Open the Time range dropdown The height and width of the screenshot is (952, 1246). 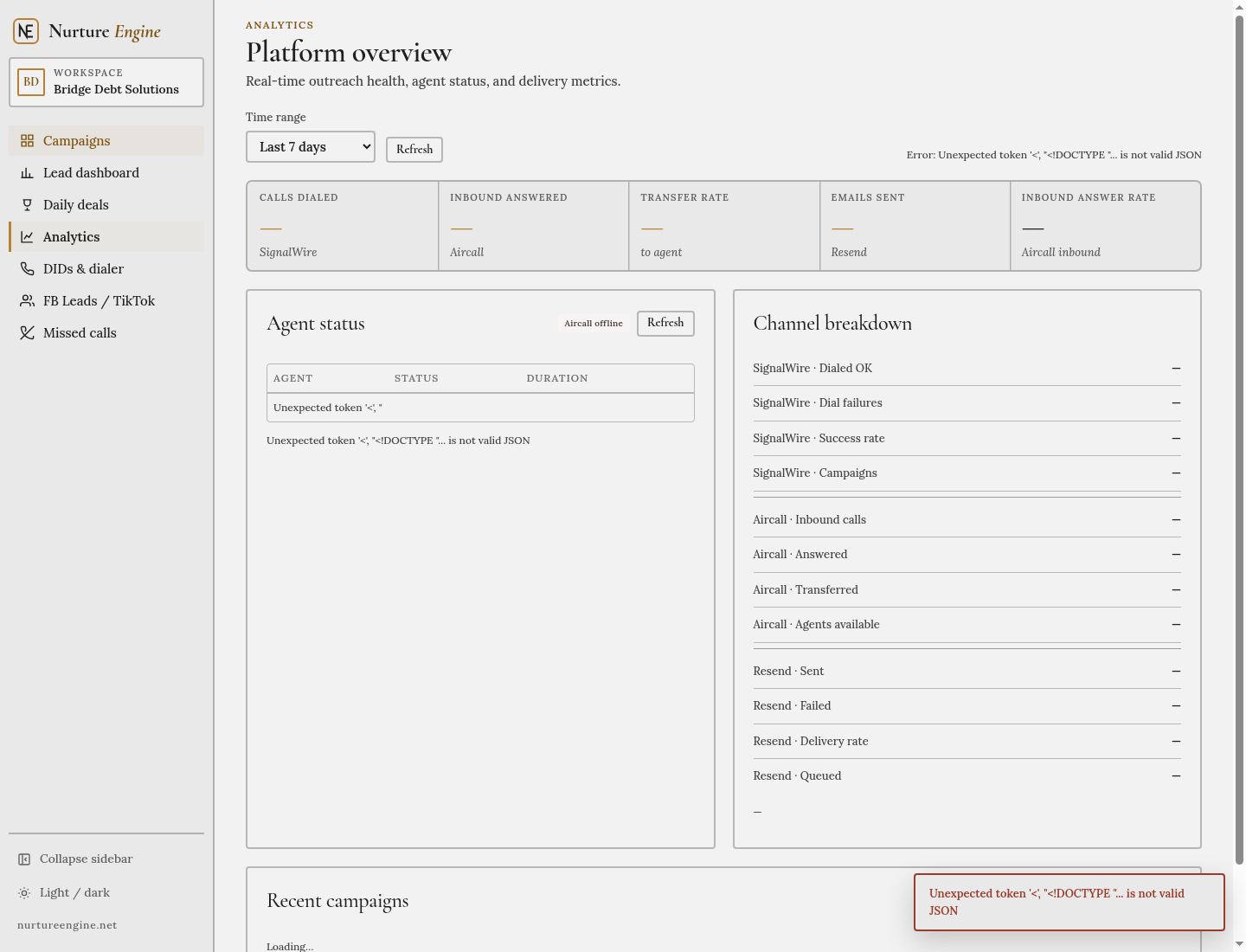click(x=311, y=147)
